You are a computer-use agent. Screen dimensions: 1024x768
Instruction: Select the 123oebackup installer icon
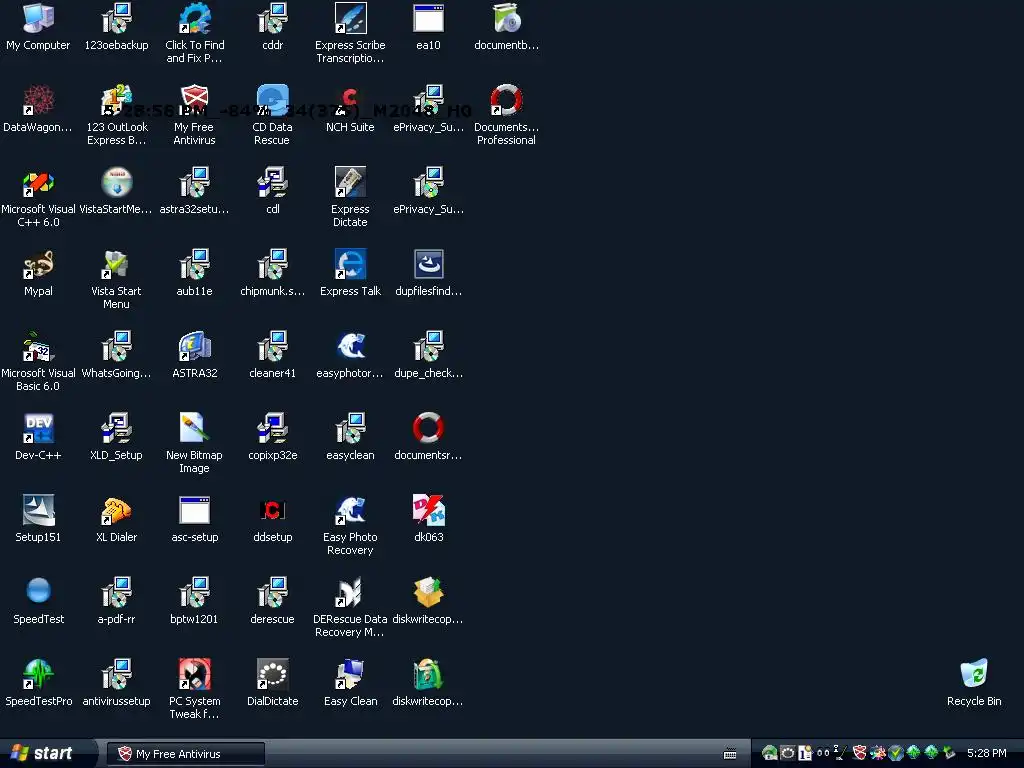click(x=116, y=27)
